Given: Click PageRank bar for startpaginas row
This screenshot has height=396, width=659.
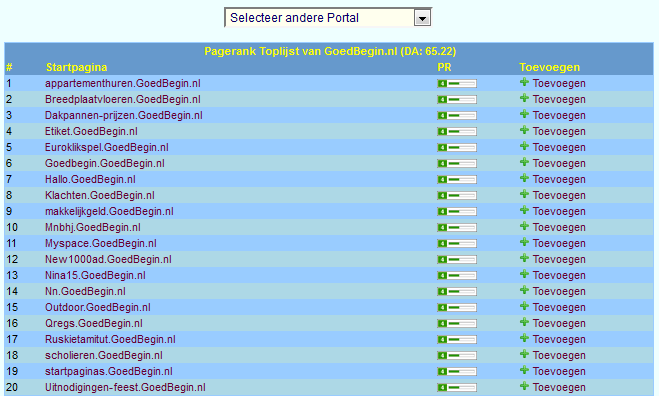Looking at the screenshot, I should [457, 371].
